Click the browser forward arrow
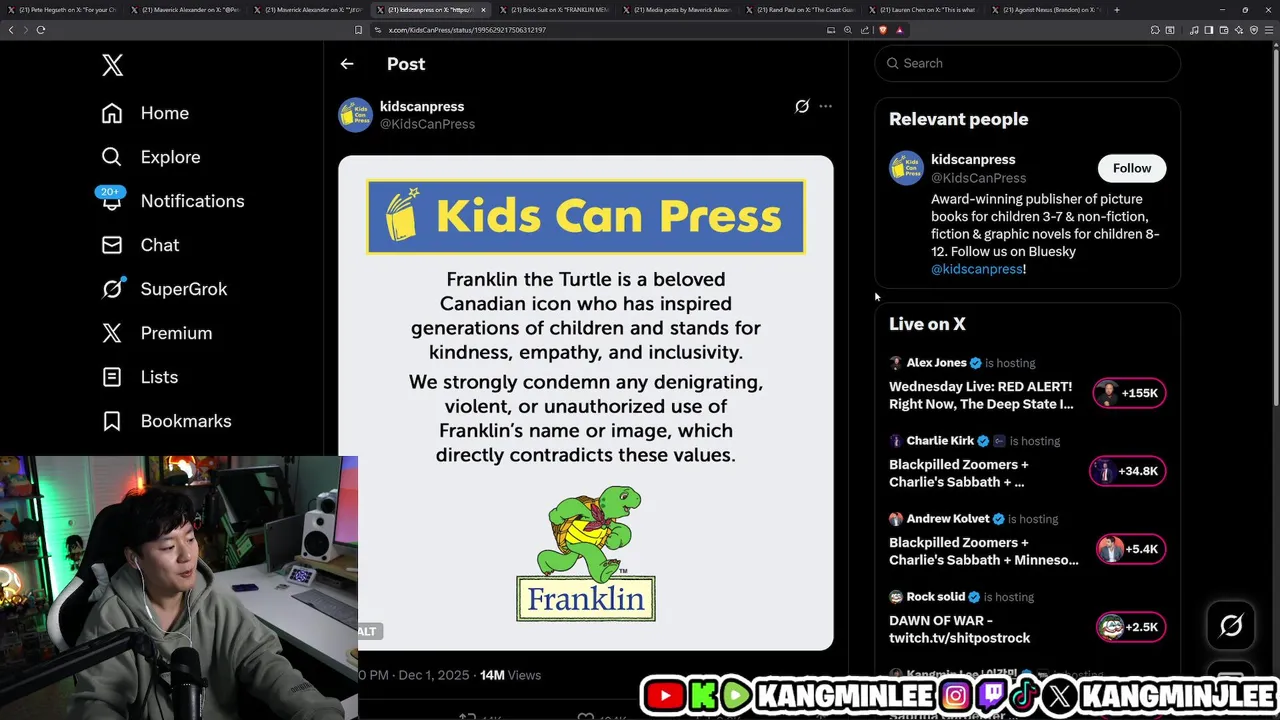Image resolution: width=1280 pixels, height=720 pixels. point(25,30)
